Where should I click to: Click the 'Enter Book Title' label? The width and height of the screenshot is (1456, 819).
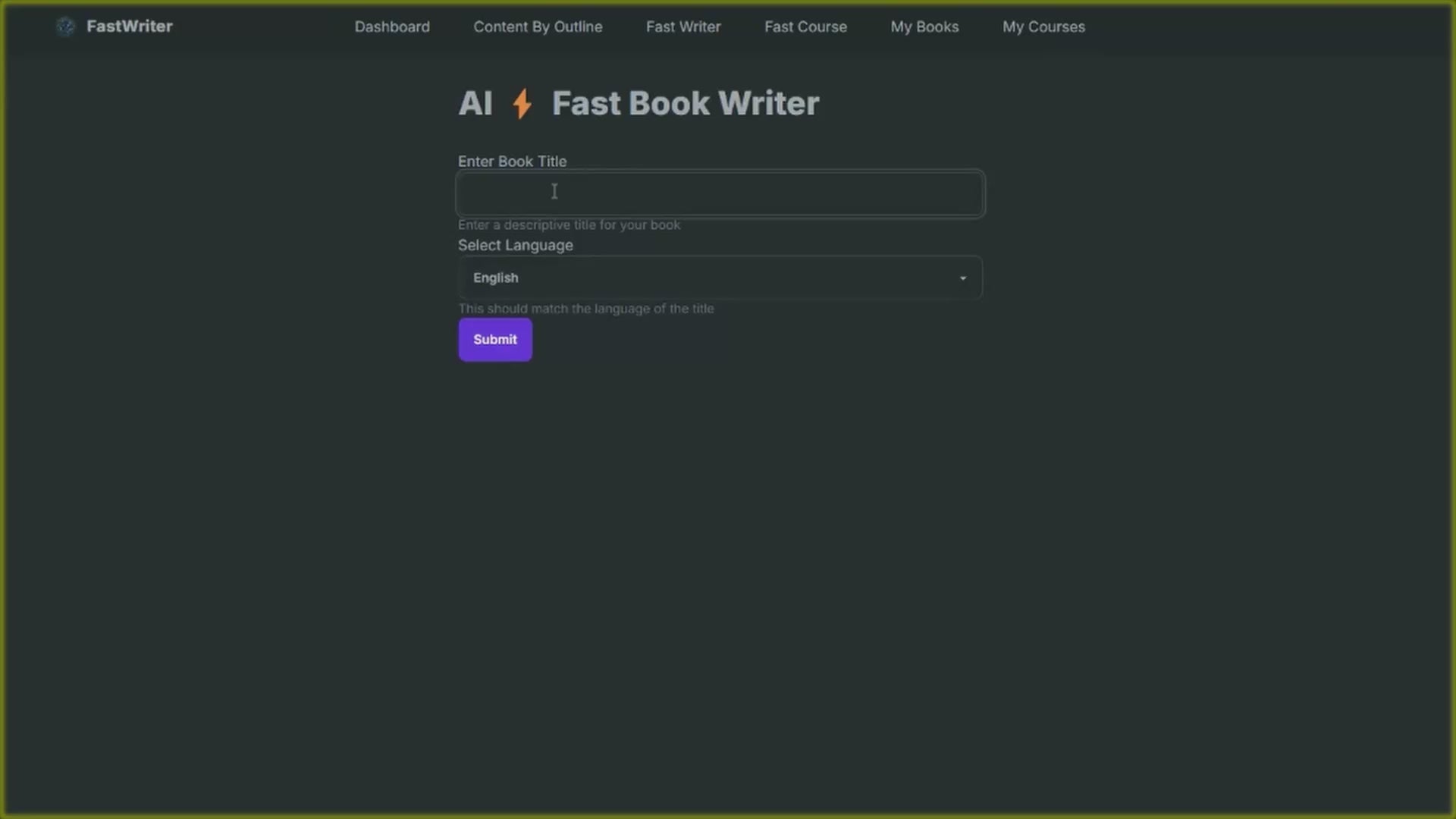pyautogui.click(x=512, y=162)
